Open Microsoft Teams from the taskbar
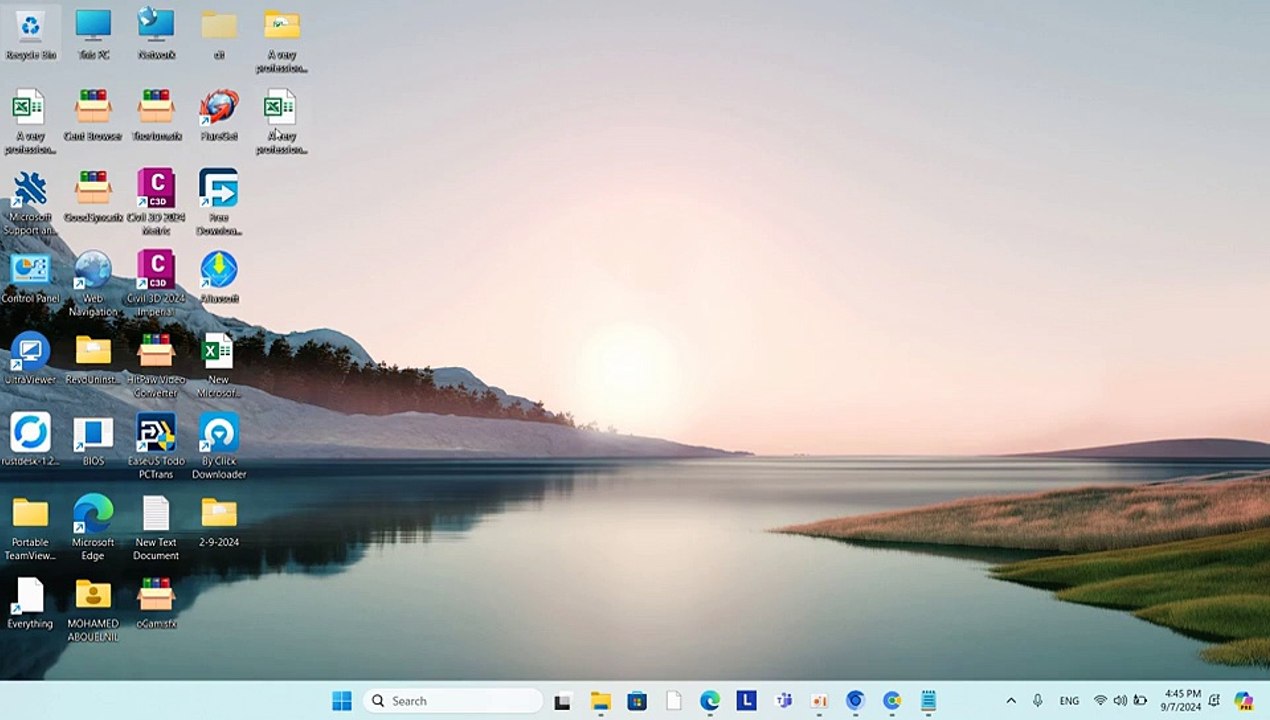The height and width of the screenshot is (720, 1270). pyautogui.click(x=784, y=701)
